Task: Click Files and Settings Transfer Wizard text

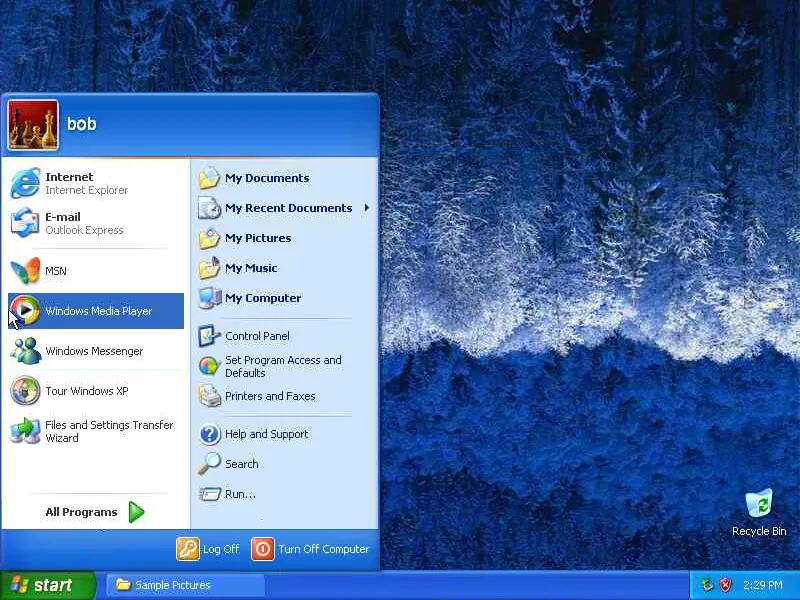Action: click(109, 431)
